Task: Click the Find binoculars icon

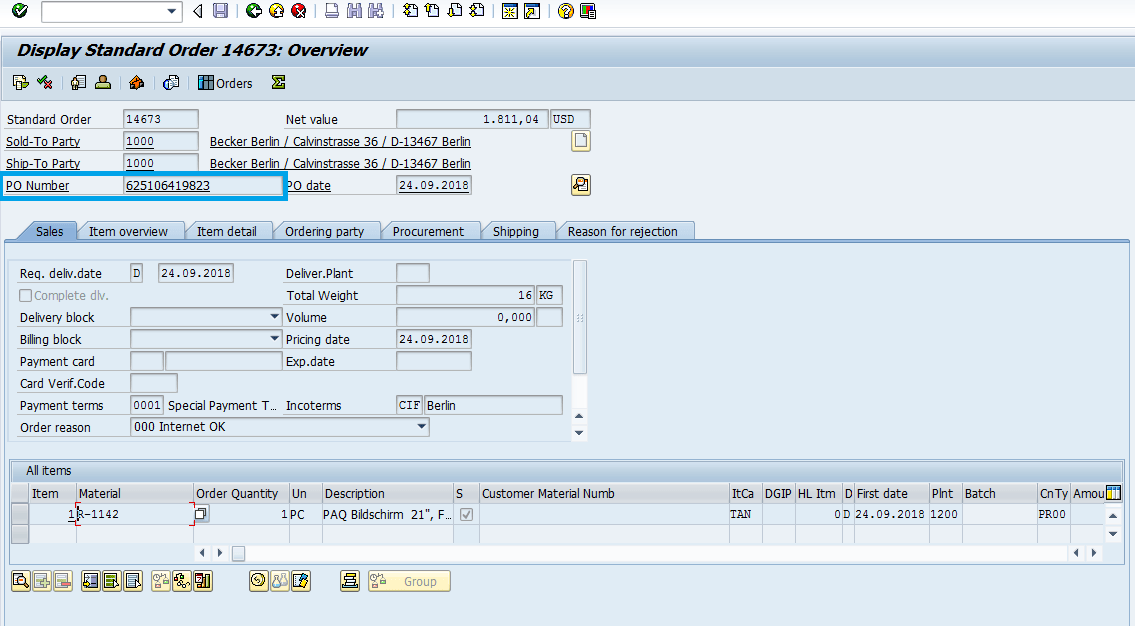Action: click(353, 11)
